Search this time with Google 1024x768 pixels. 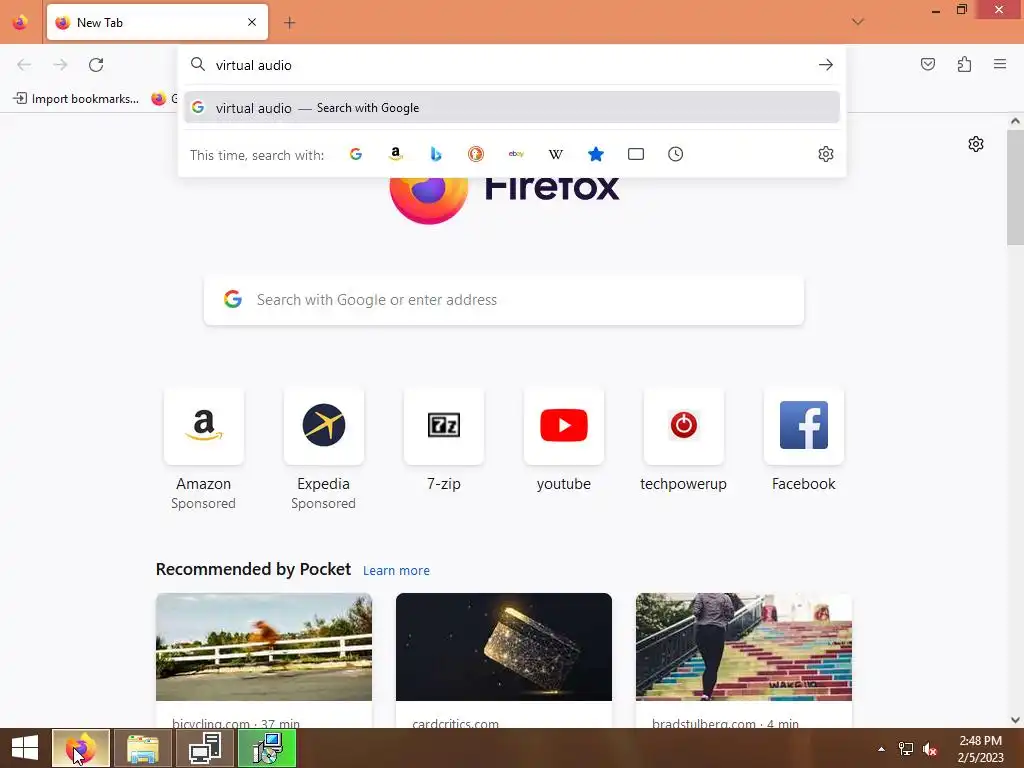click(x=356, y=154)
